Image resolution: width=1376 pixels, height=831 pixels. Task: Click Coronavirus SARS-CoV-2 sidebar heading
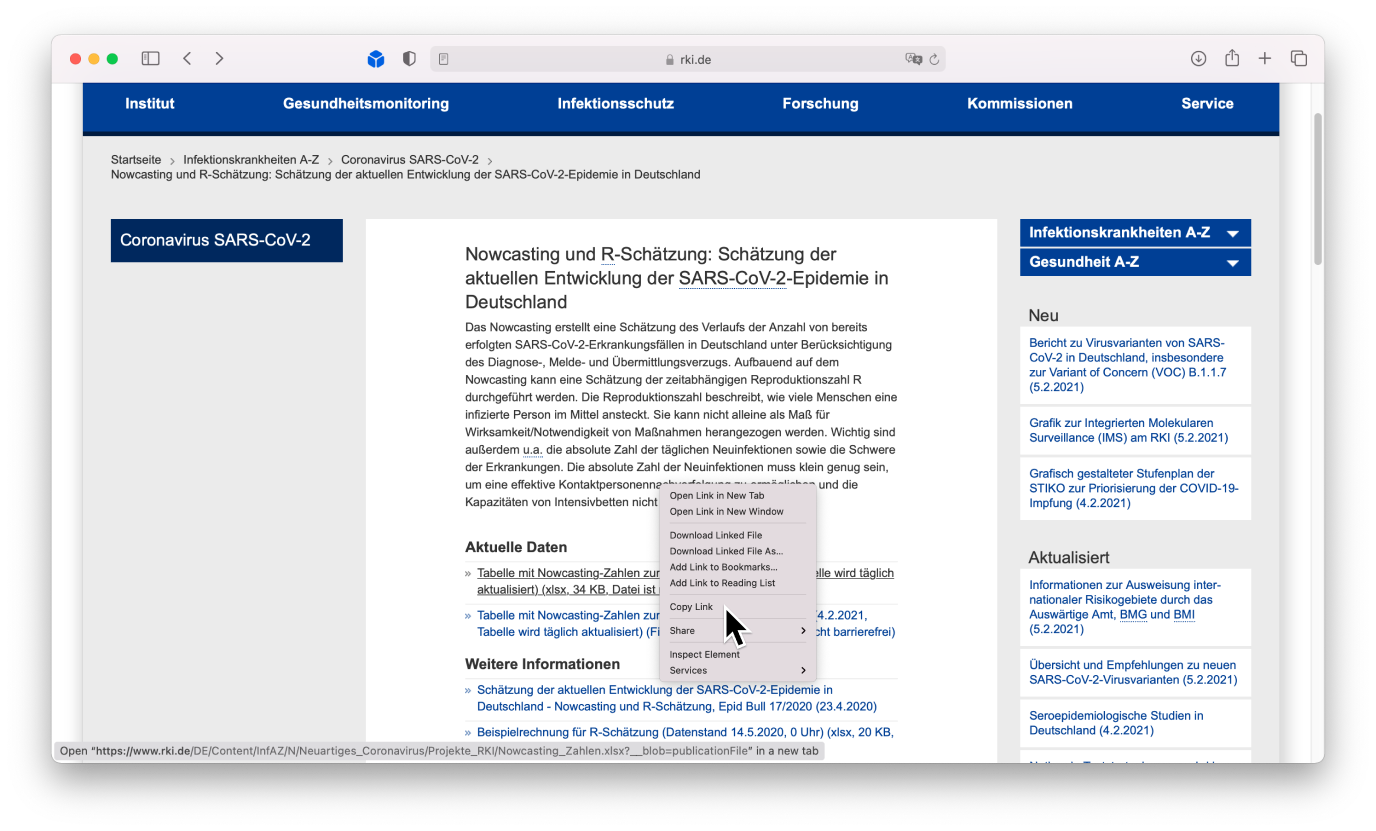[227, 241]
